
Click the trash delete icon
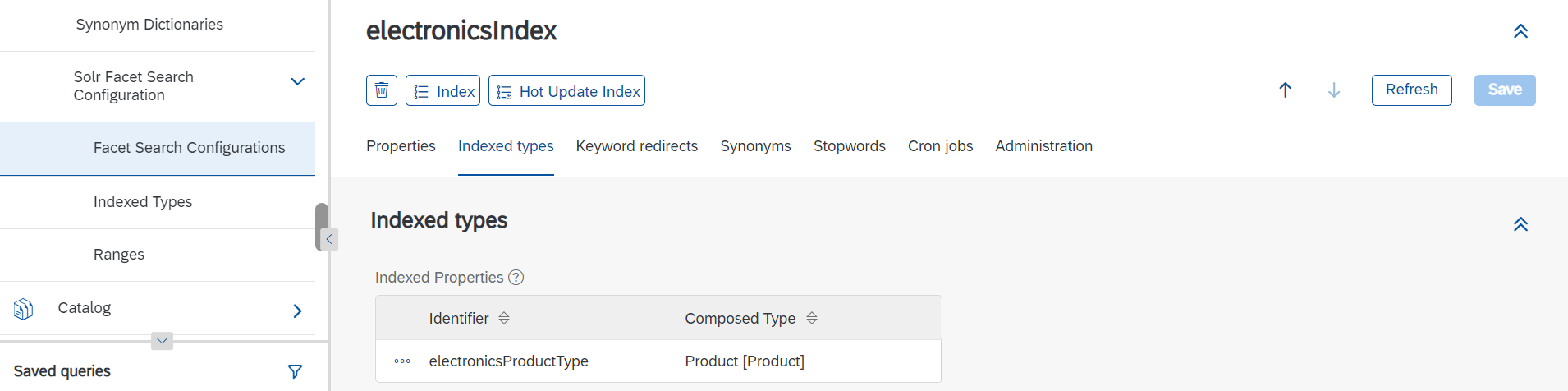click(382, 90)
